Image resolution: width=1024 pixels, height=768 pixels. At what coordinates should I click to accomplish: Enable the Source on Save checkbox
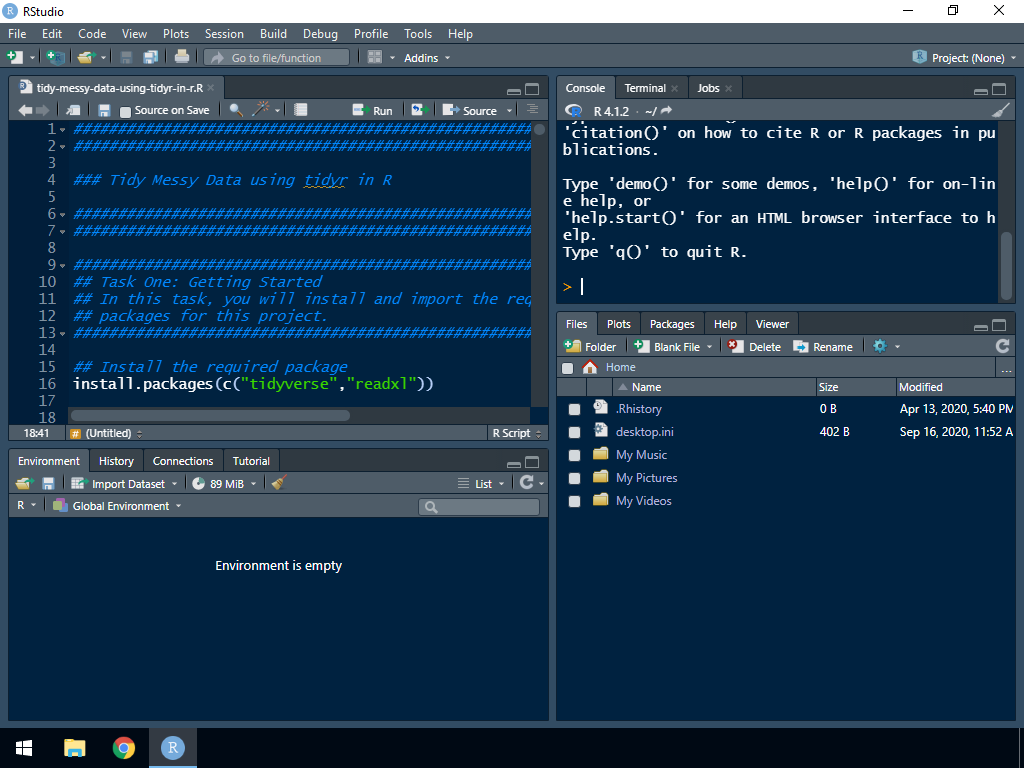125,111
